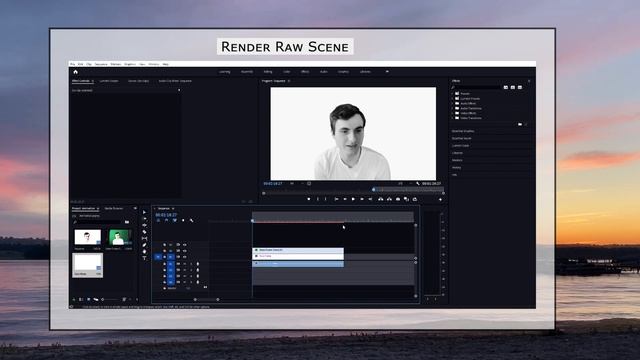
Task: Export frame with camera icon
Action: click(x=398, y=199)
